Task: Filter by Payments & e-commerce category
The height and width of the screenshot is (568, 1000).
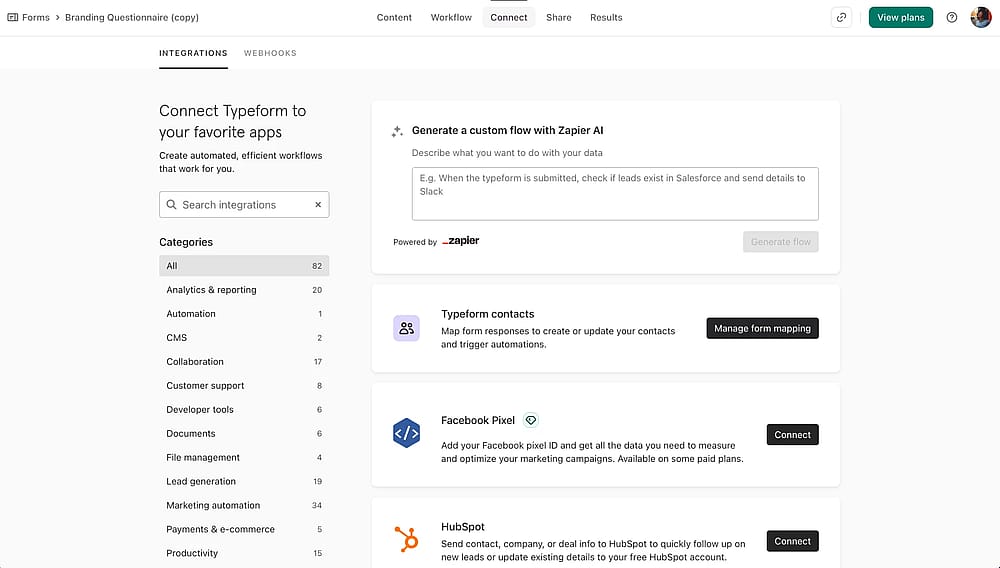Action: point(244,529)
